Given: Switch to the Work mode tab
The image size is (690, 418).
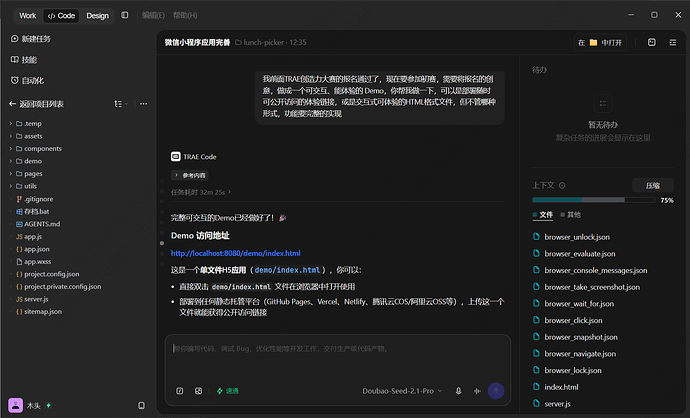Looking at the screenshot, I should click(x=27, y=16).
